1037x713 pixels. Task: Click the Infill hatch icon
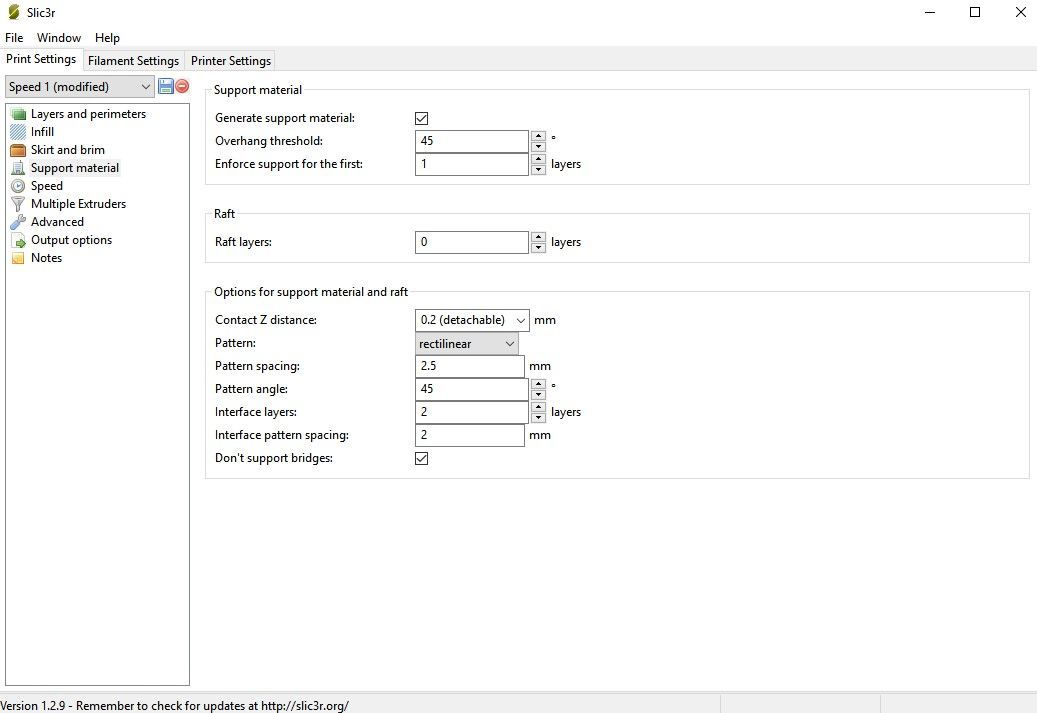pos(19,132)
